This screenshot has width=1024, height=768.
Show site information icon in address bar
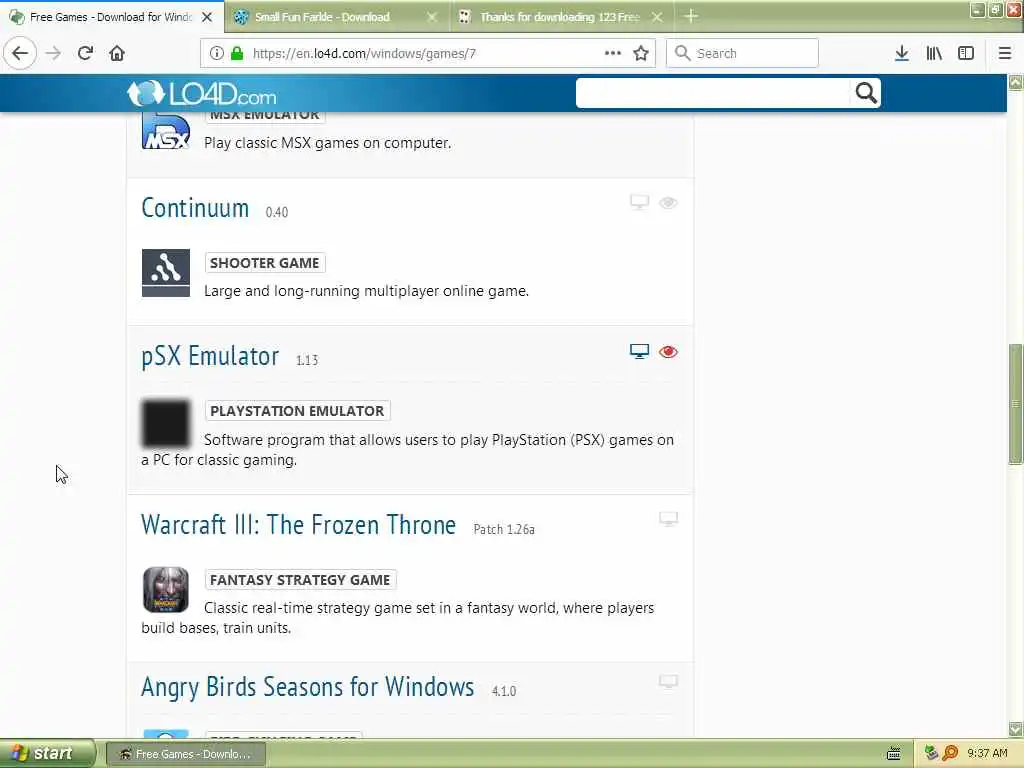pyautogui.click(x=217, y=54)
